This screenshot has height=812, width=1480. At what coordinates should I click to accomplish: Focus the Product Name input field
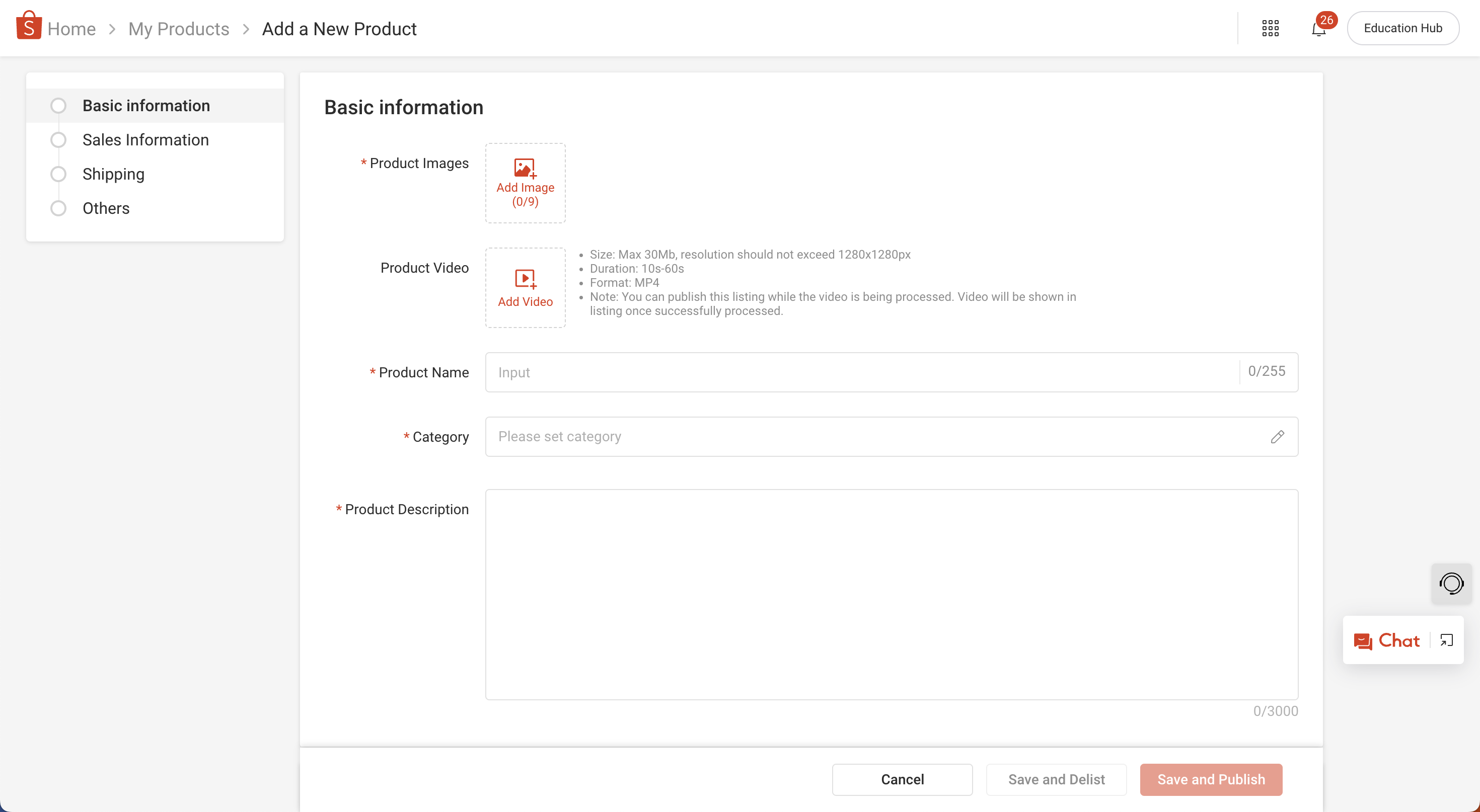(x=862, y=372)
